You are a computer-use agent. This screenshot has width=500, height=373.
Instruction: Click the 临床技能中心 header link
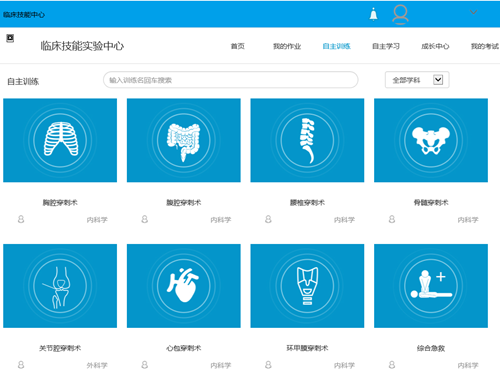pyautogui.click(x=24, y=15)
